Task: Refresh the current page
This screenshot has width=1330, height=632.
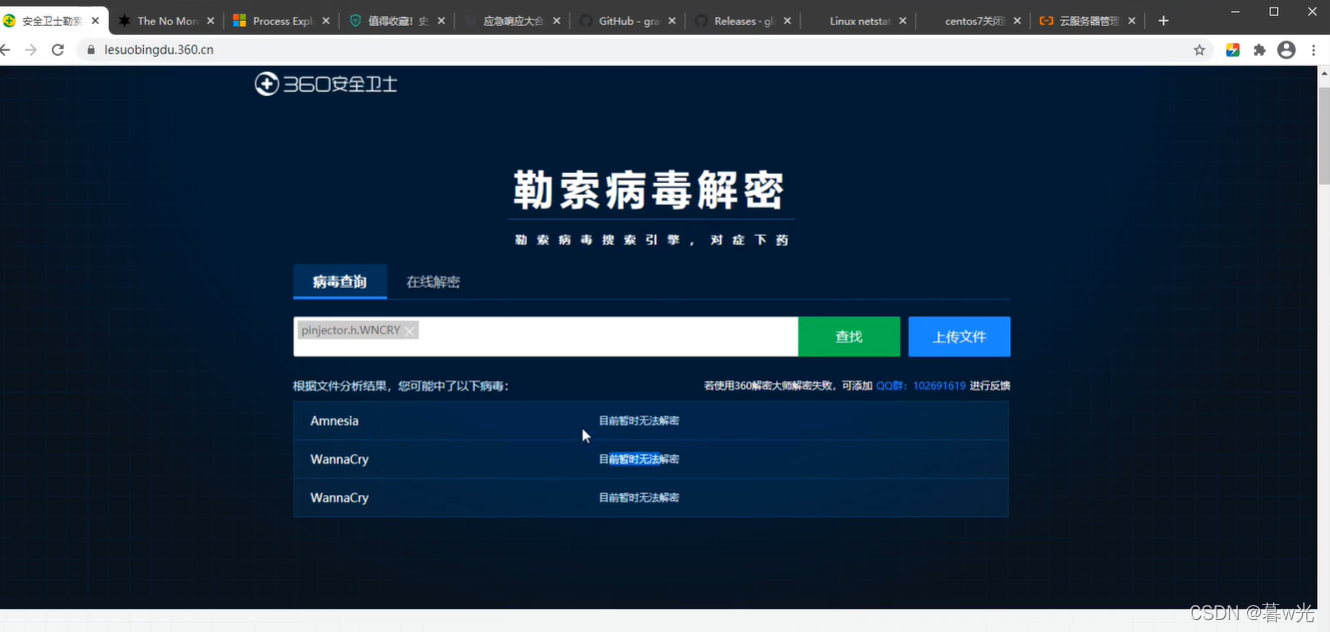Action: [57, 48]
